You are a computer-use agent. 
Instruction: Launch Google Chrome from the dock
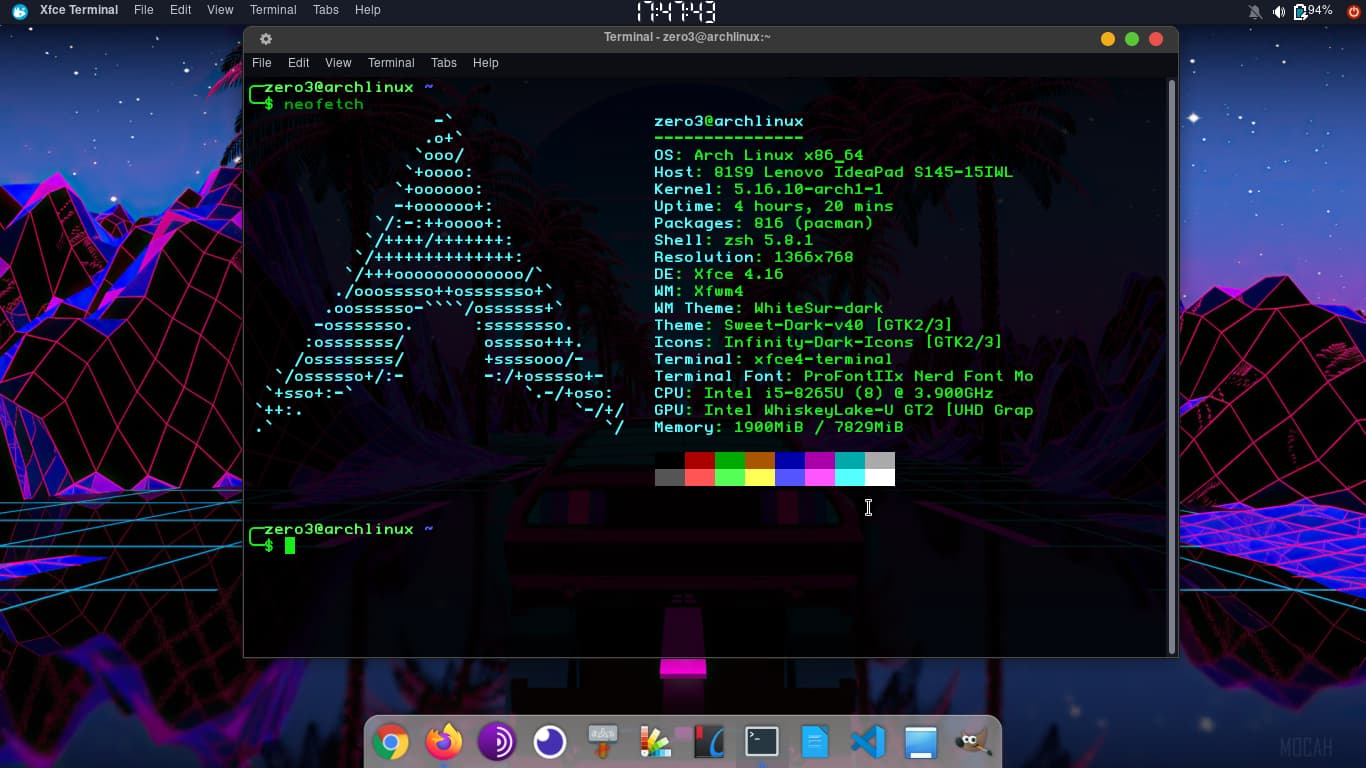tap(391, 742)
